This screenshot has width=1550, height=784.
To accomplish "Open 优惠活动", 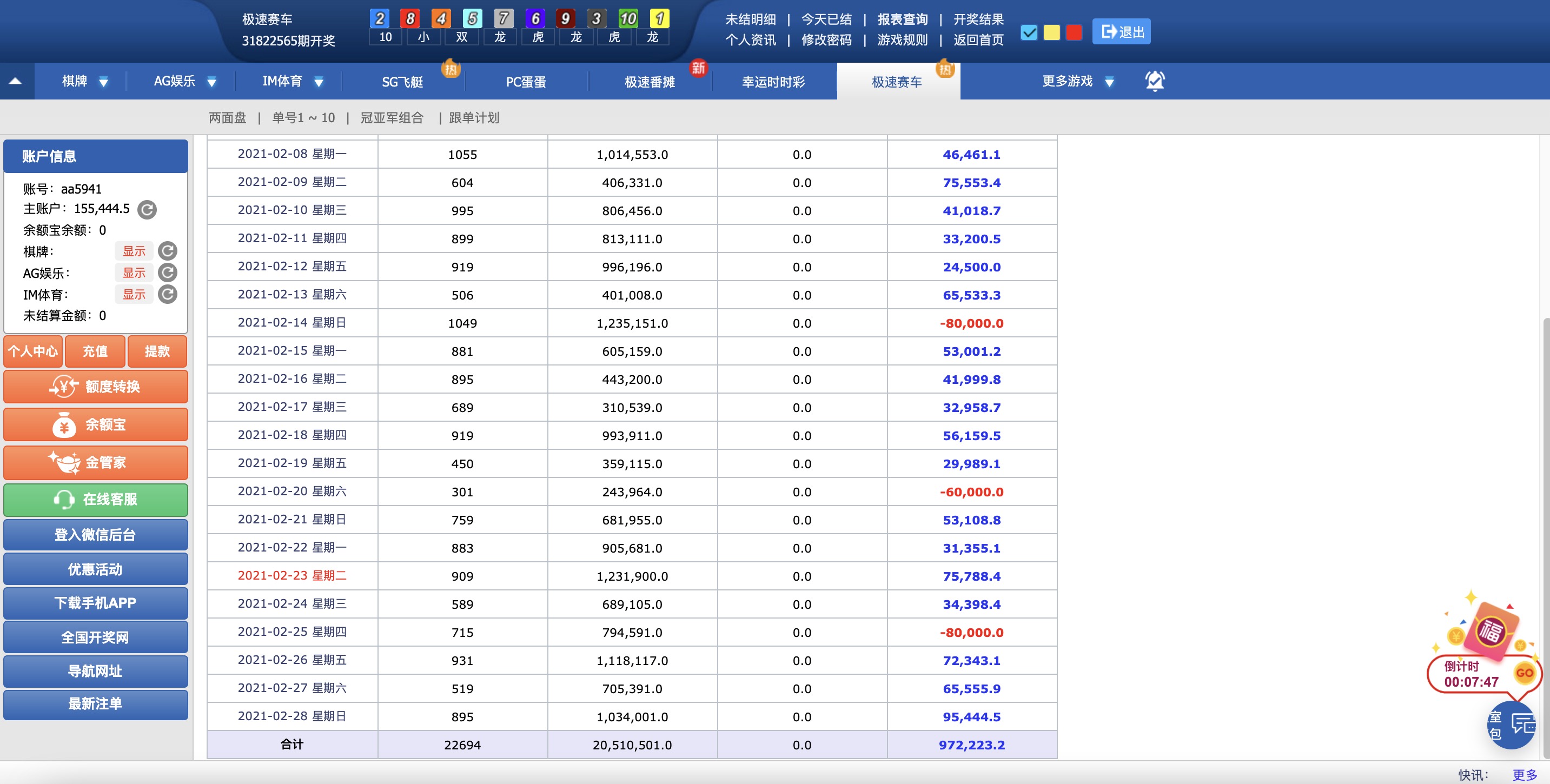I will (96, 569).
